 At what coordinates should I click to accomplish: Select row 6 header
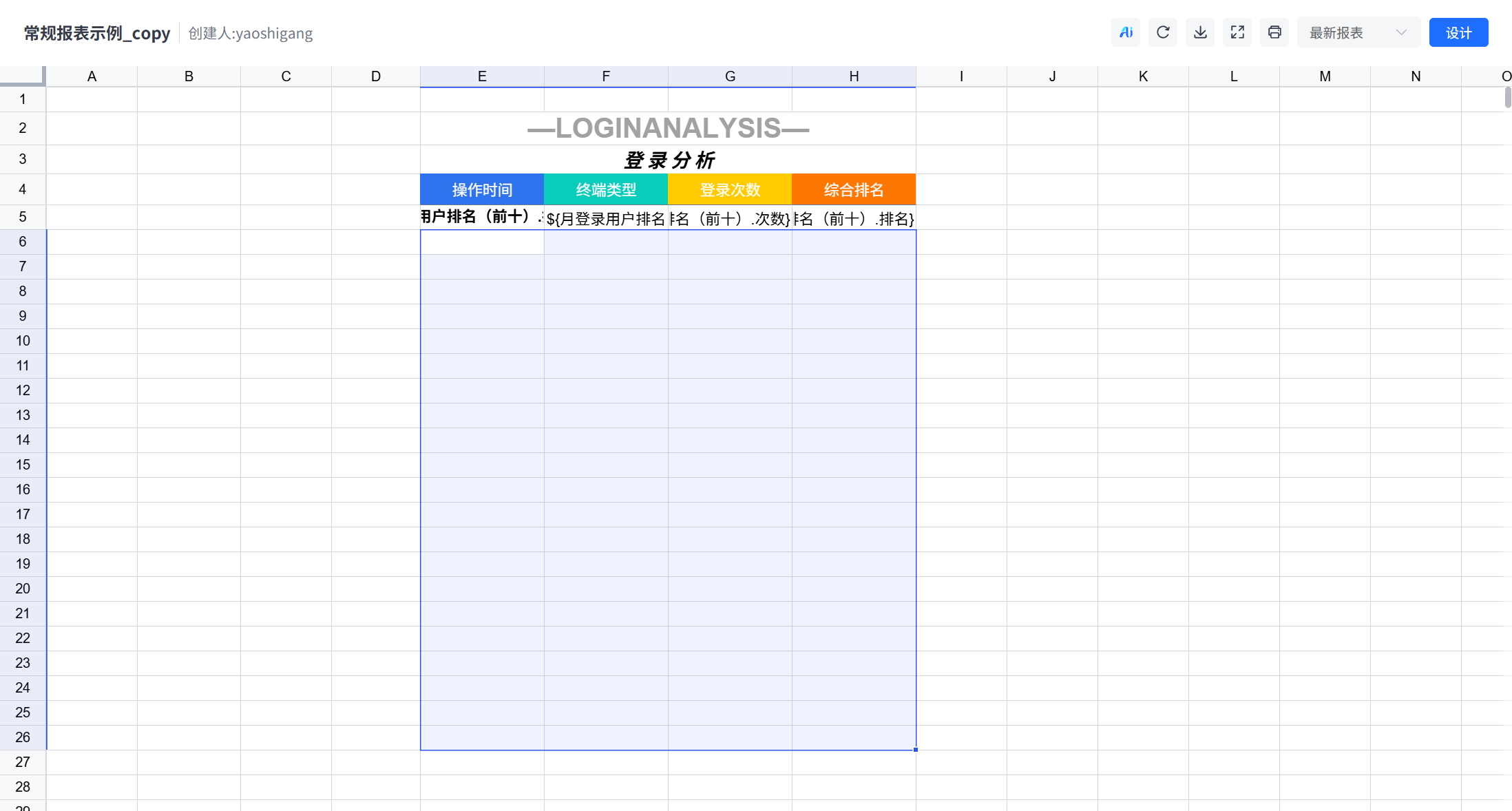tap(23, 242)
